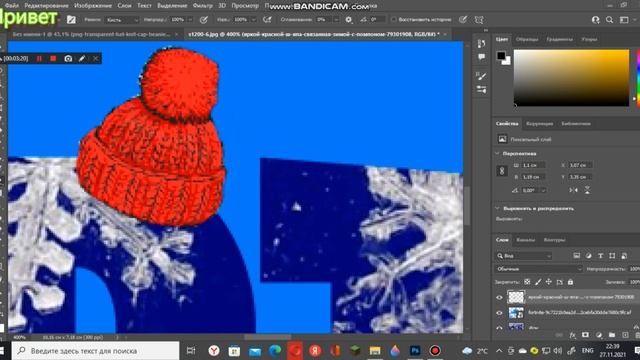This screenshot has width=640, height=360.
Task: Switch to the Каналы tab
Action: coord(525,240)
